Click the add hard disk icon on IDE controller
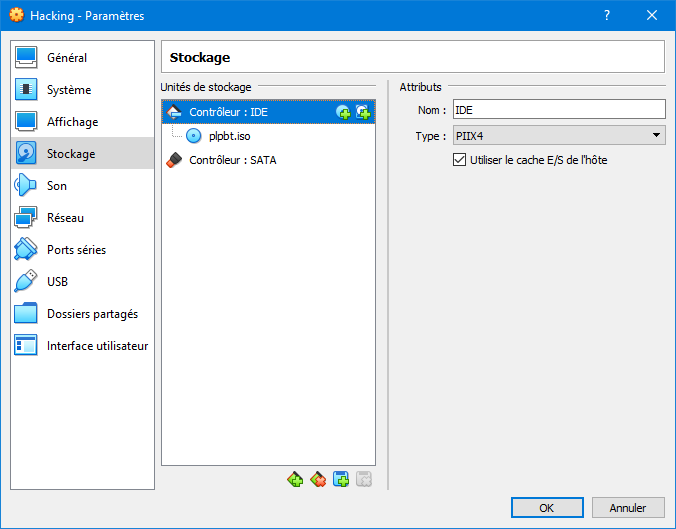This screenshot has height=529, width=676. (363, 112)
